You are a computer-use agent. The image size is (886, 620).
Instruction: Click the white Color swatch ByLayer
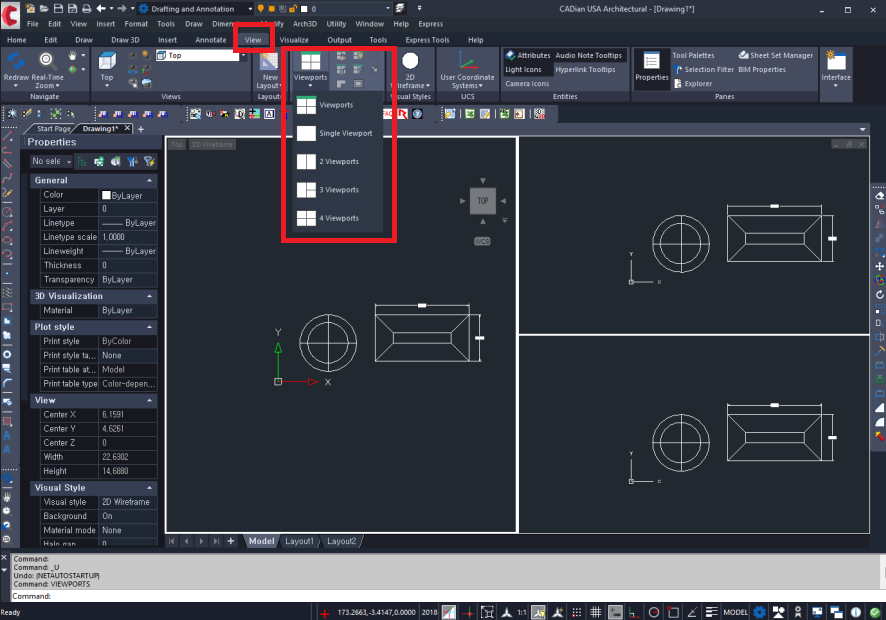106,195
